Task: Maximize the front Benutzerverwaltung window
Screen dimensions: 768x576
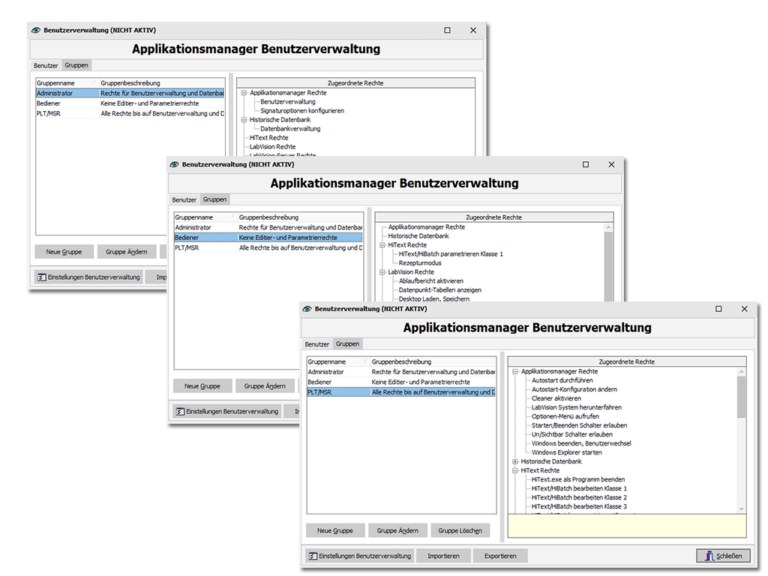Action: [x=719, y=309]
